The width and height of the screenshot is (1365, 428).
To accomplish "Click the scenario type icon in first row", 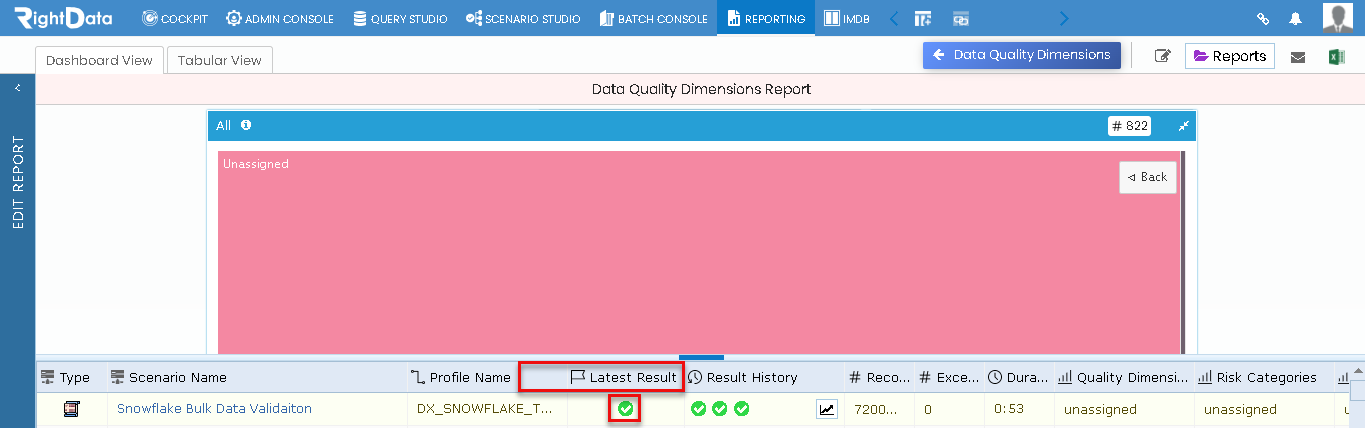I will 71,409.
